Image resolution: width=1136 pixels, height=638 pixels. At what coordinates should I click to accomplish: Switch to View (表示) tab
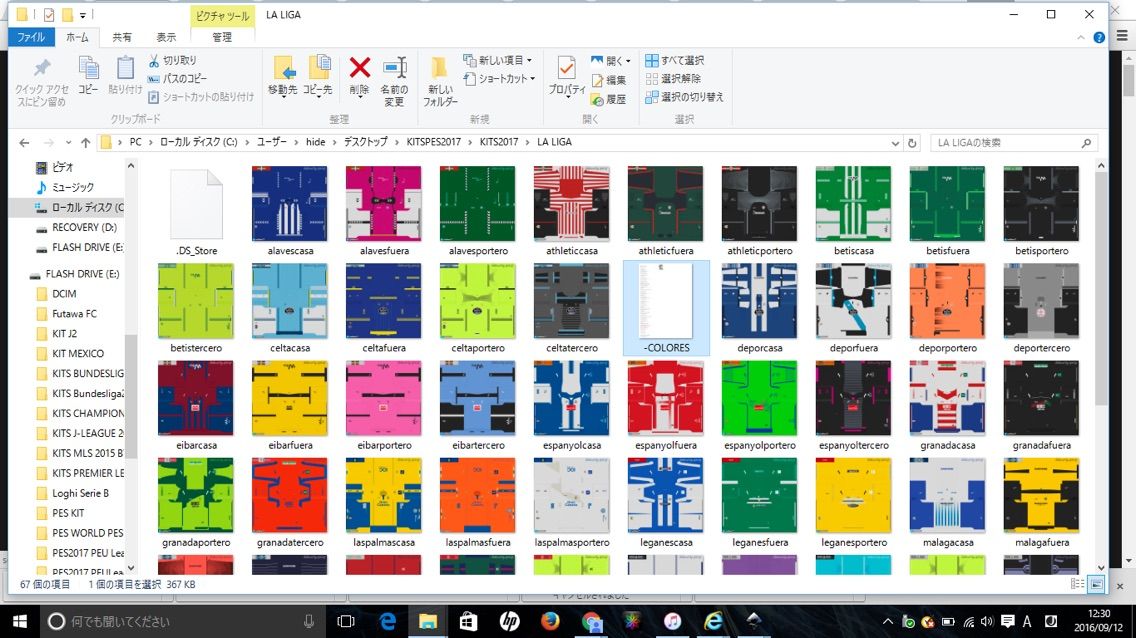[x=166, y=37]
